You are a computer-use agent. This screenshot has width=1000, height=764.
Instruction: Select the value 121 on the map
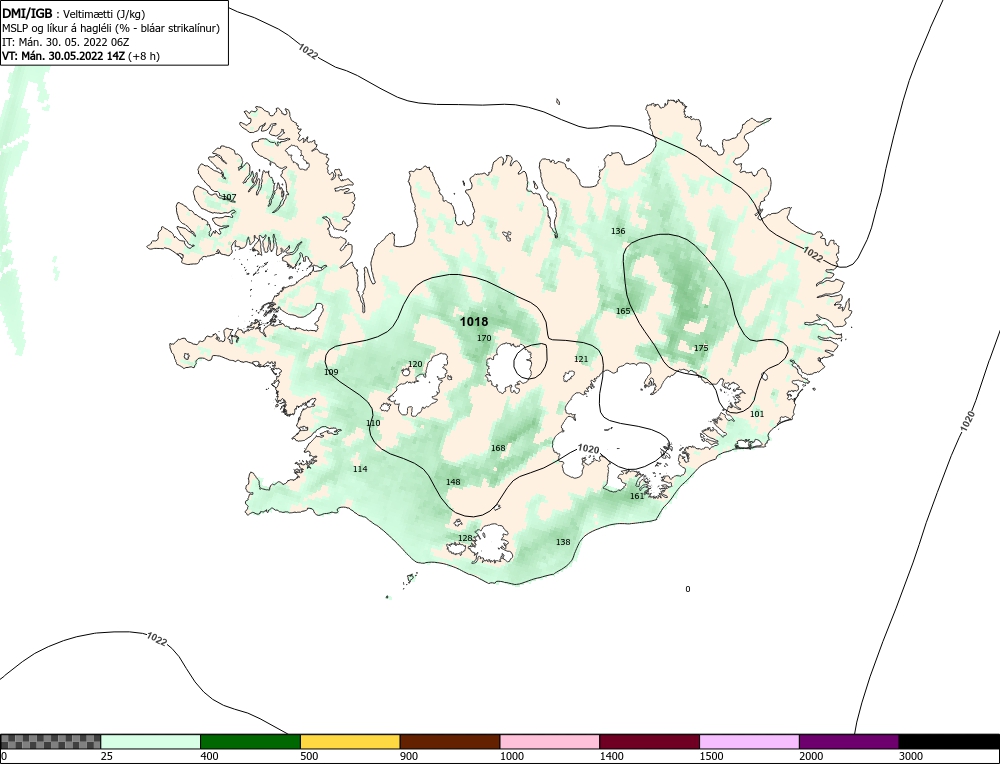[581, 359]
